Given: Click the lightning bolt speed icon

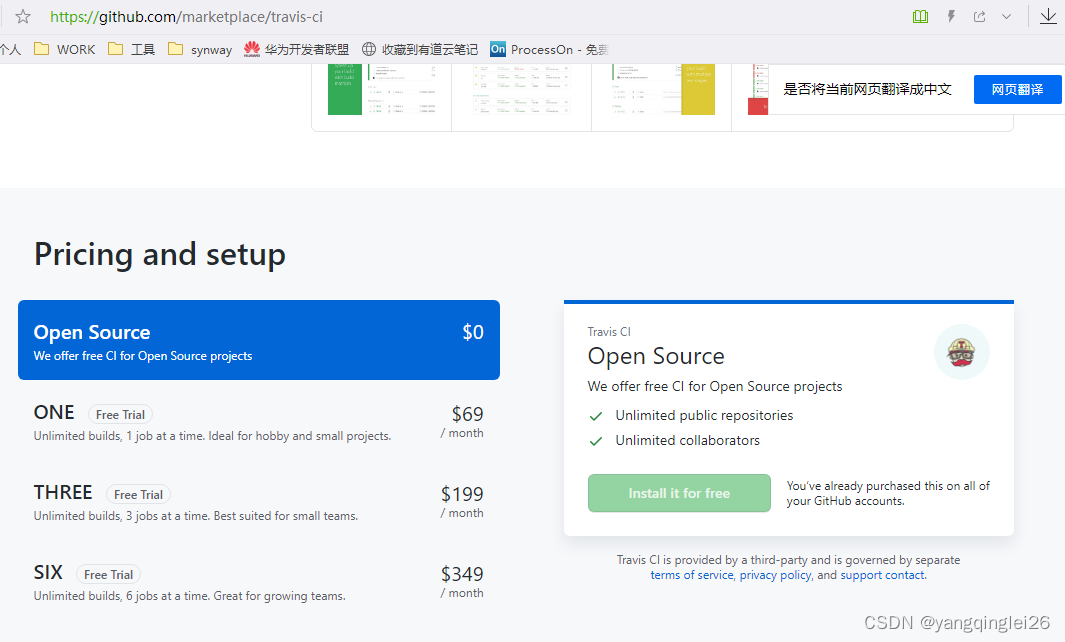Looking at the screenshot, I should [x=951, y=16].
